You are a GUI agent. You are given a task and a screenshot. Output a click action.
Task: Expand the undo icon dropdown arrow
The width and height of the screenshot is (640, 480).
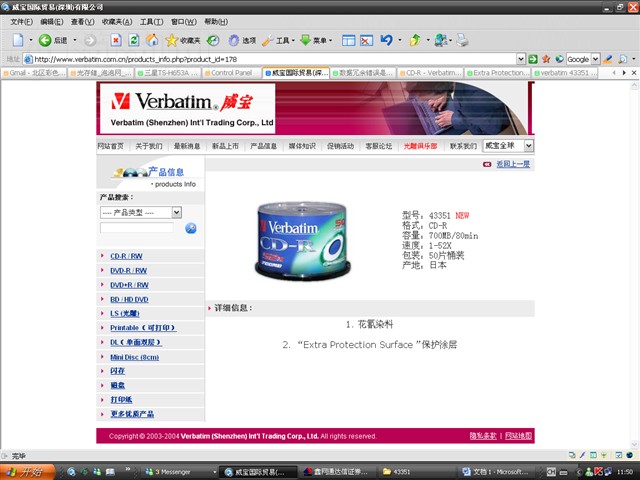[400, 40]
